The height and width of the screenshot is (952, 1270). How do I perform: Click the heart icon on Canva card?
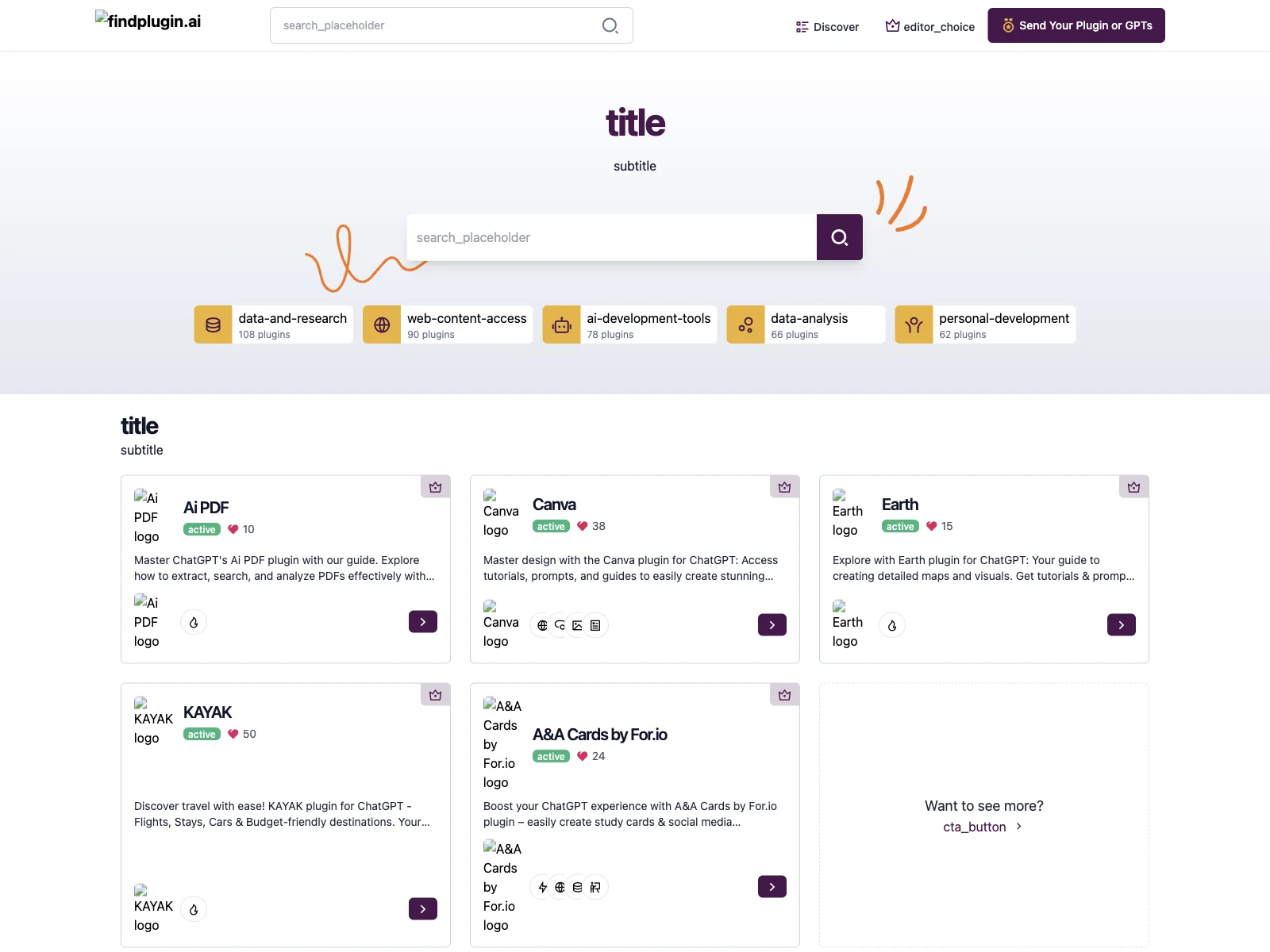[x=583, y=526]
